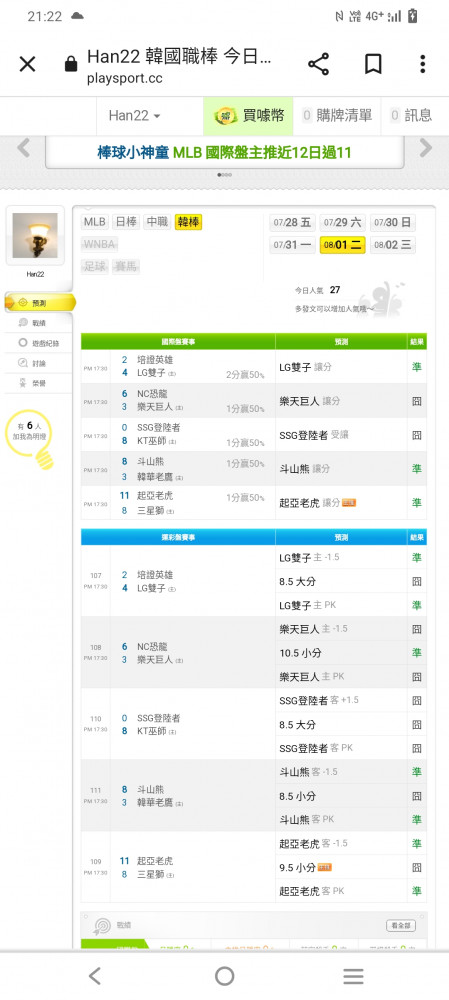Open the three-dot browser menu
This screenshot has width=449, height=1000.
point(422,64)
